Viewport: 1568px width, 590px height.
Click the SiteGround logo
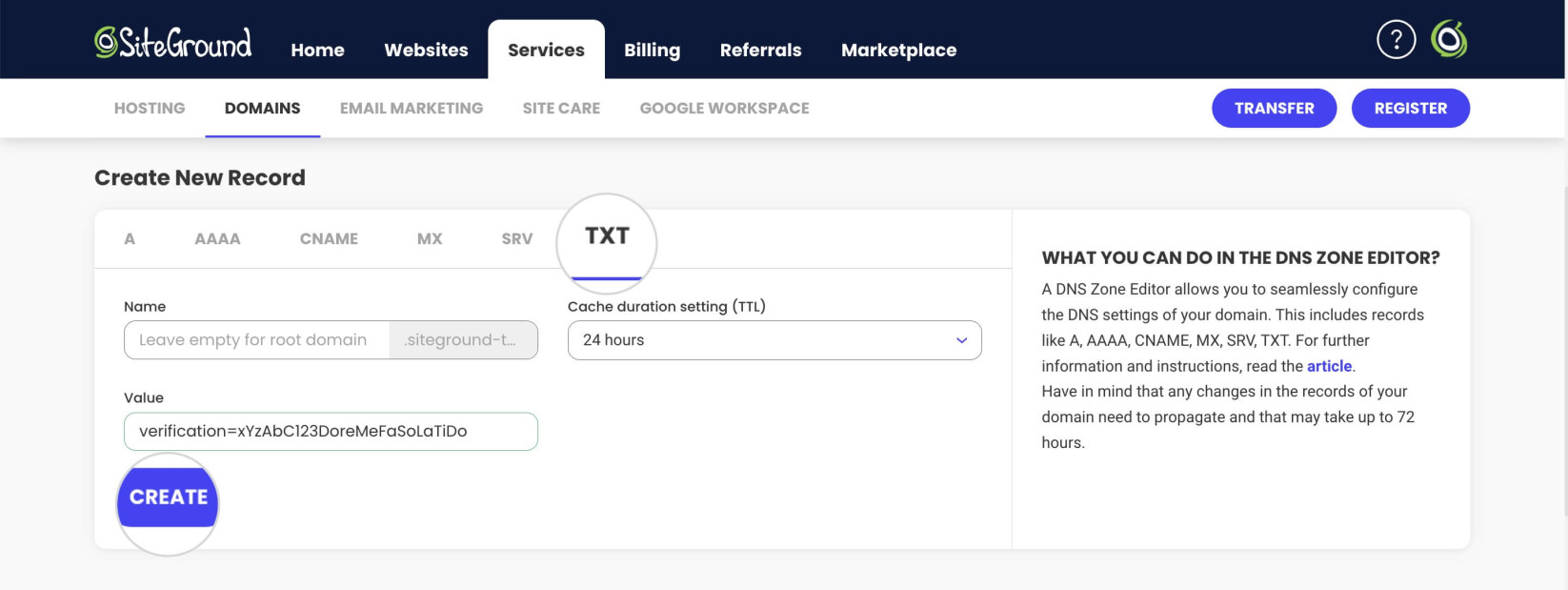tap(173, 43)
